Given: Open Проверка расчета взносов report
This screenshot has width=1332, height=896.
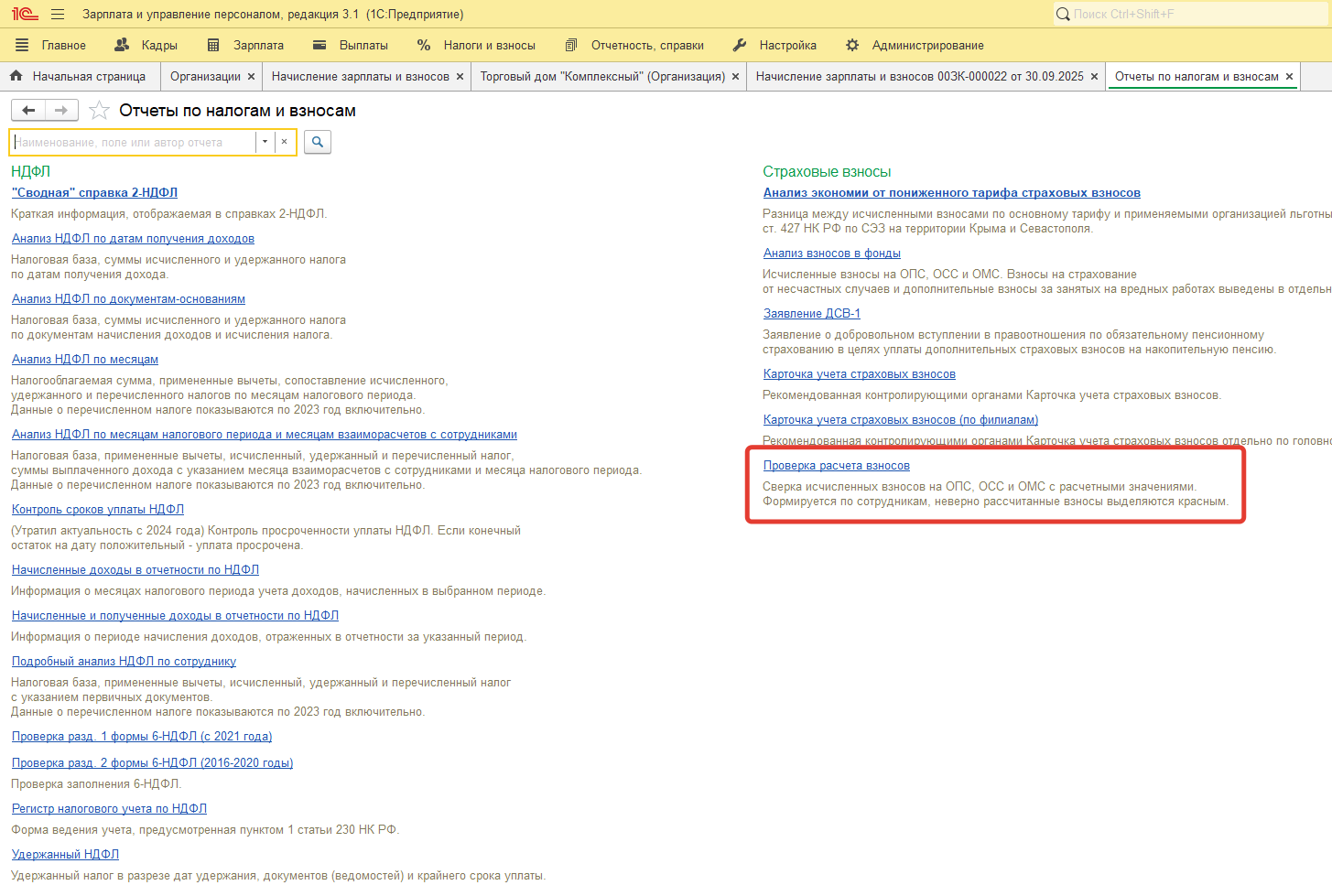Looking at the screenshot, I should [x=836, y=466].
